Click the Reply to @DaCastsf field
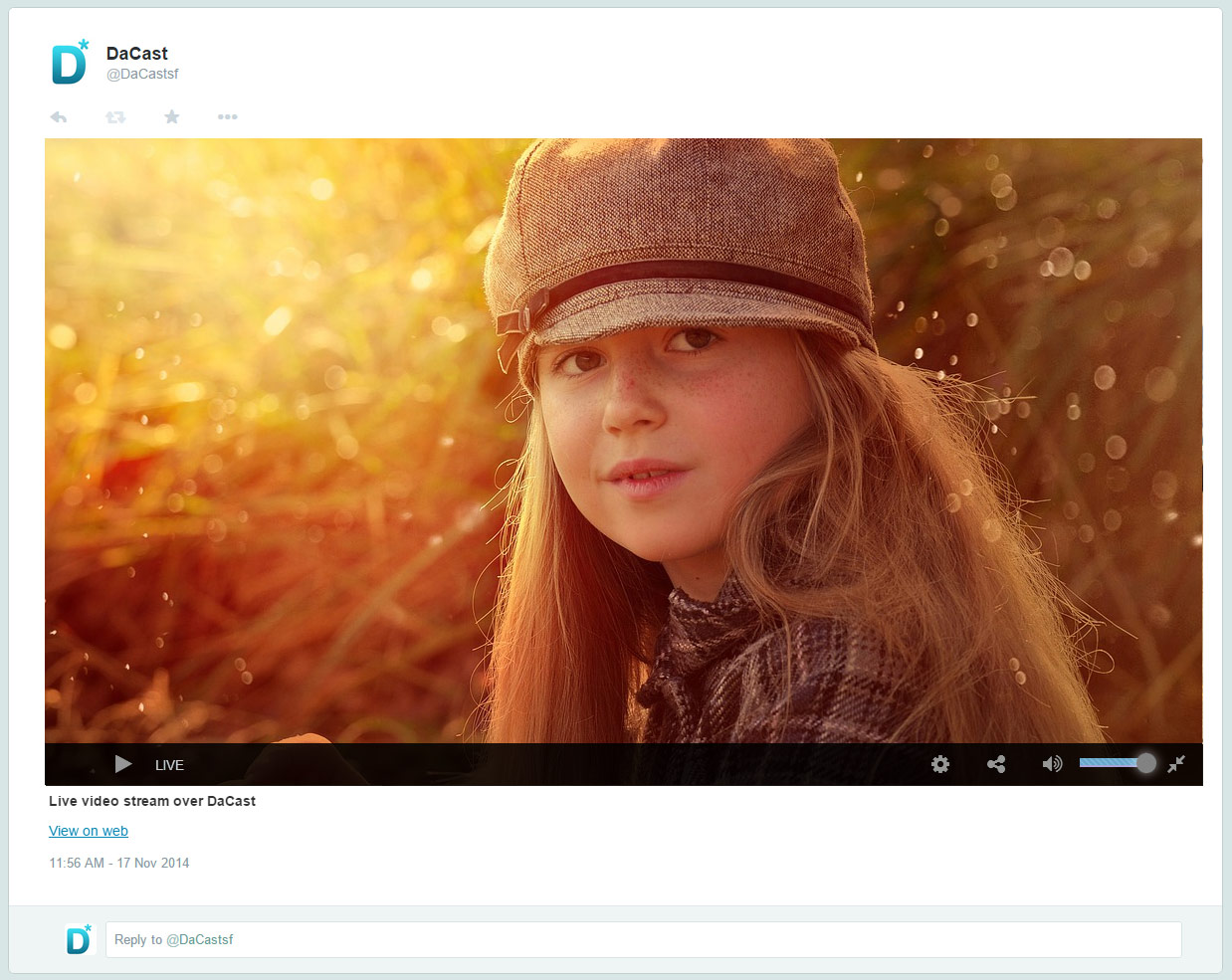Viewport: 1232px width, 980px height. click(x=644, y=939)
